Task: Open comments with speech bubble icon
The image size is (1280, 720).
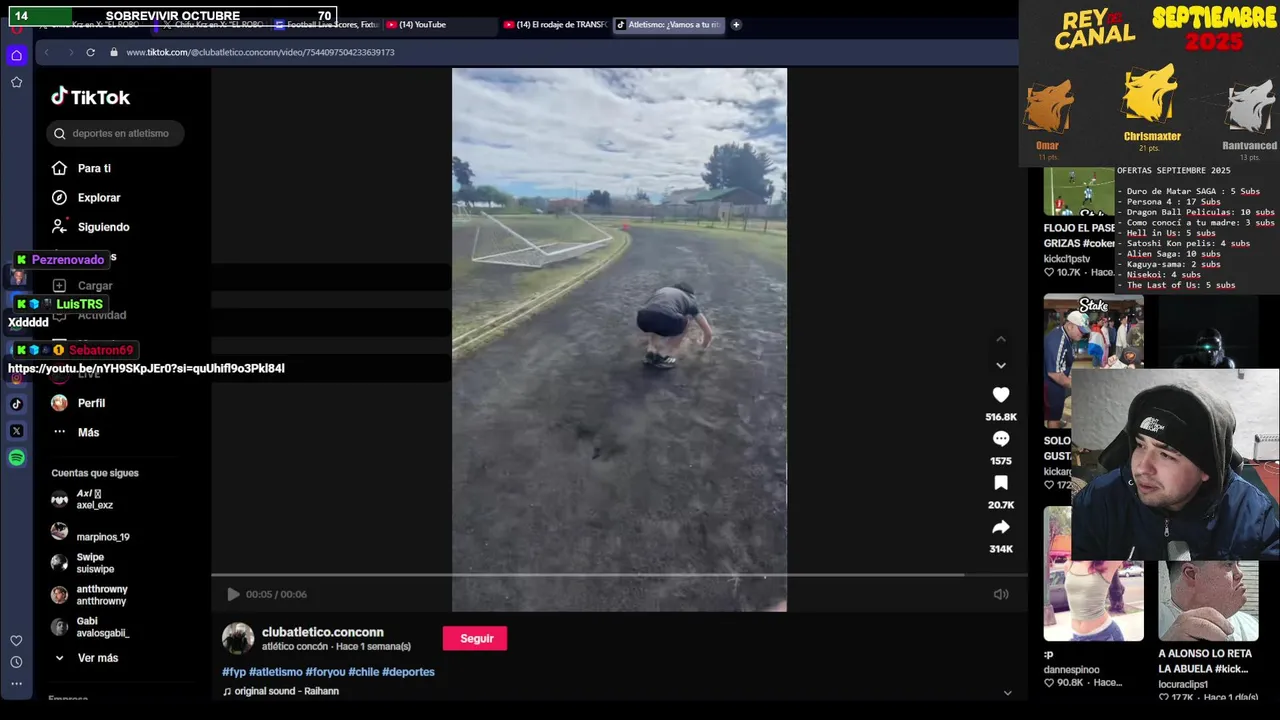Action: click(x=1001, y=439)
